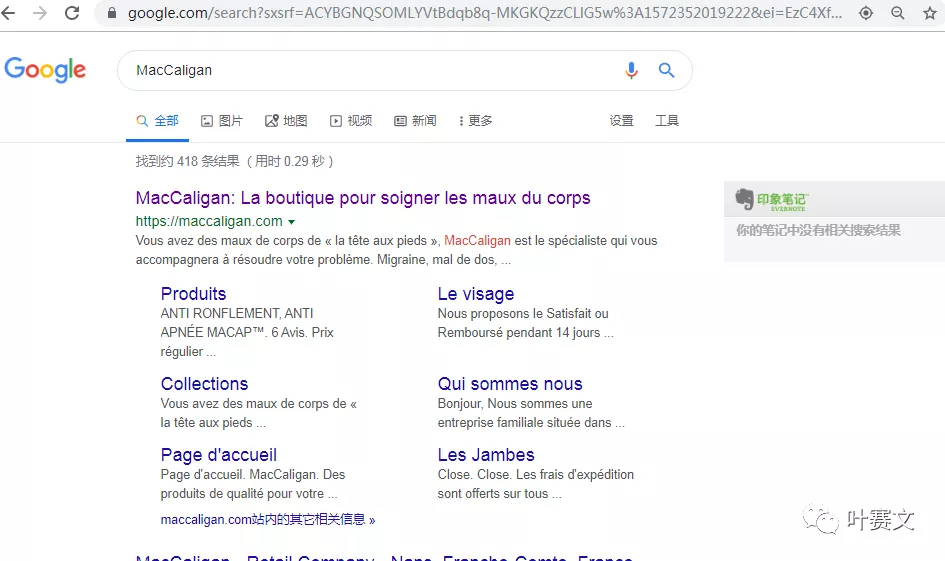Open the 工具 (Tools) options

(666, 121)
